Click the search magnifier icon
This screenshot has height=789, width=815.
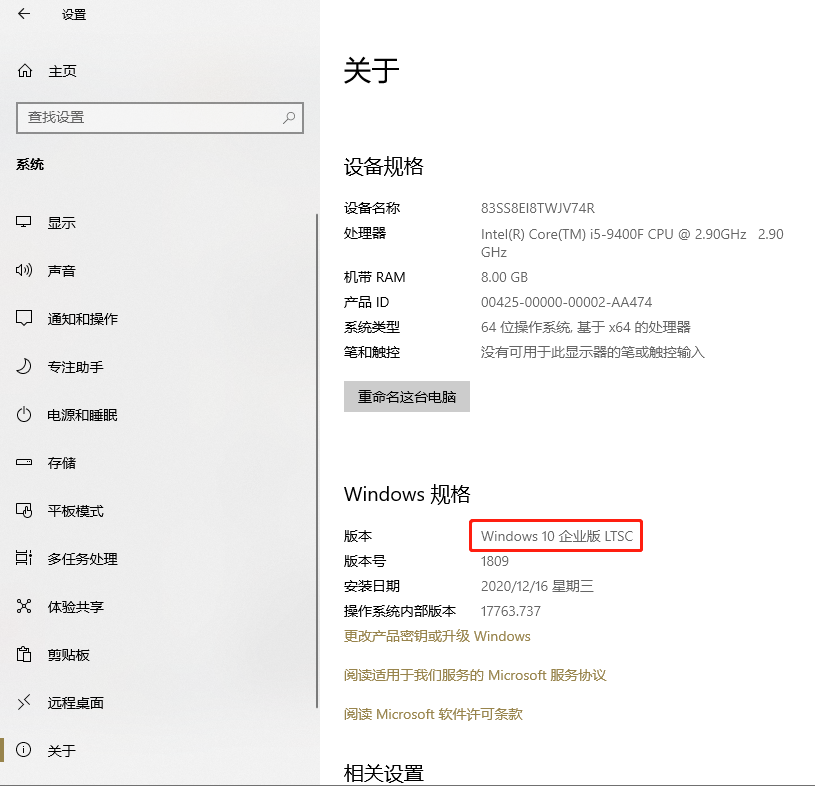(289, 117)
